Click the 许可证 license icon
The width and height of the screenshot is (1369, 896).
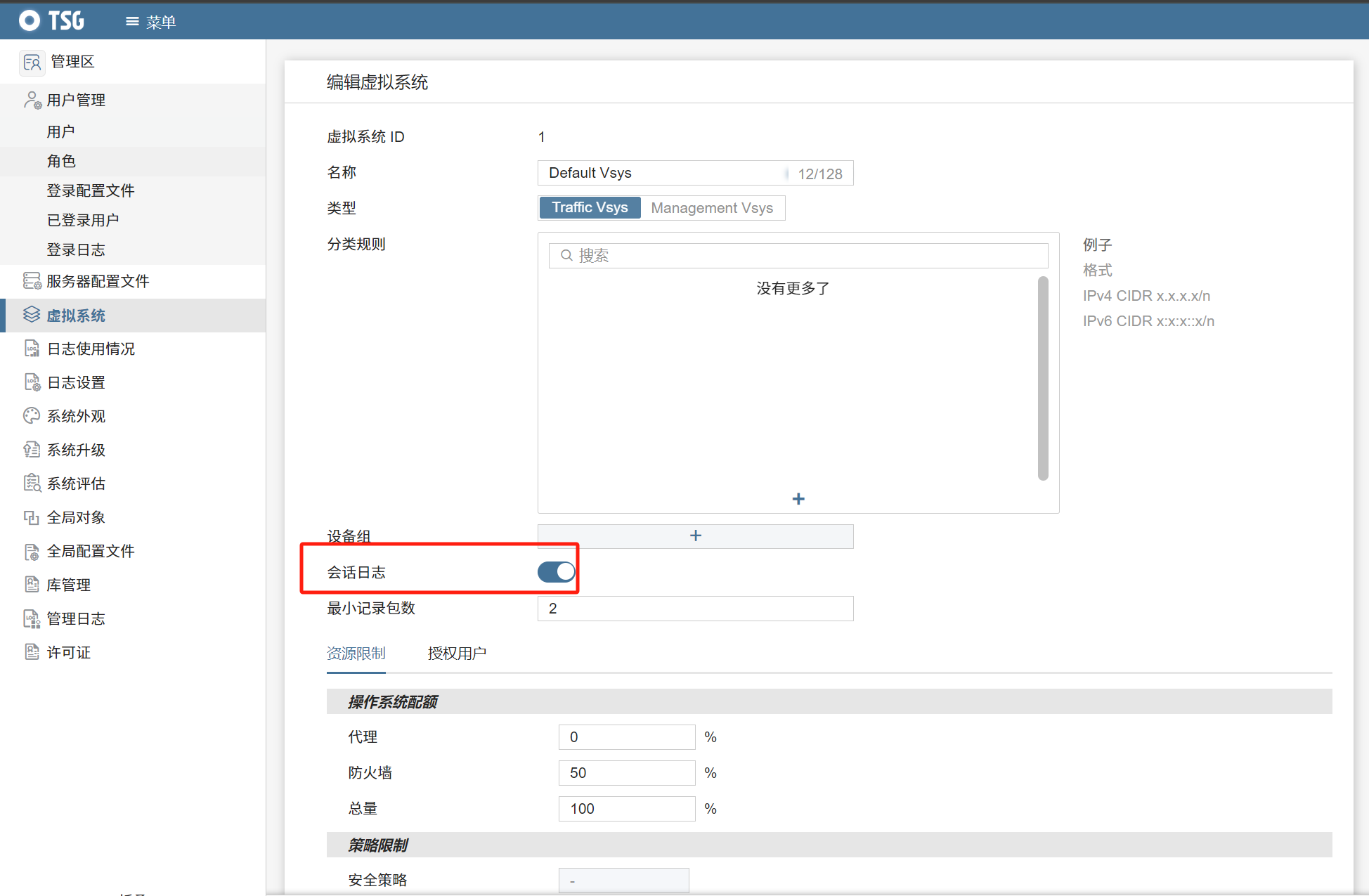click(x=32, y=652)
